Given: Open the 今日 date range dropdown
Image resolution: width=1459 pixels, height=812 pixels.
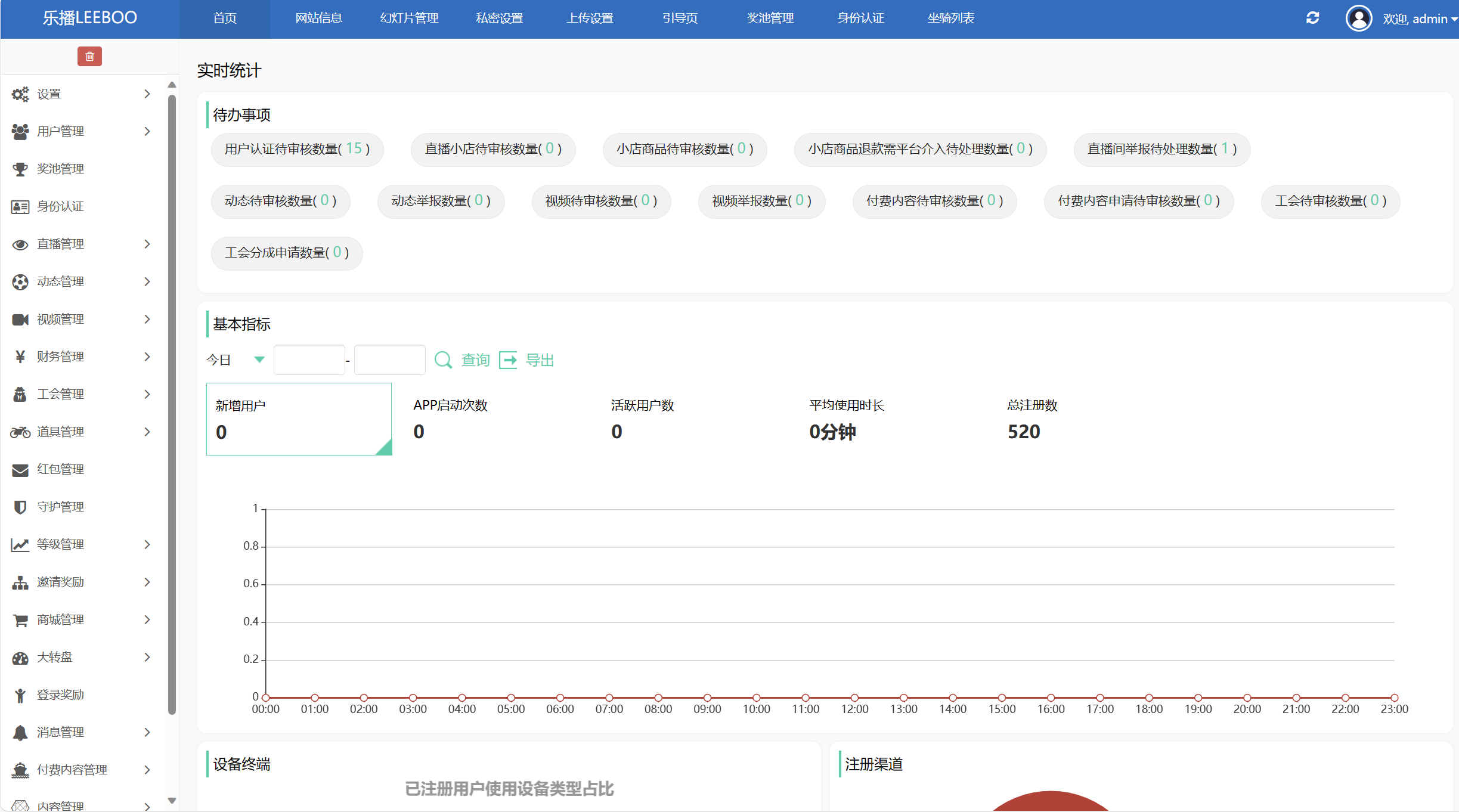Looking at the screenshot, I should [x=236, y=360].
